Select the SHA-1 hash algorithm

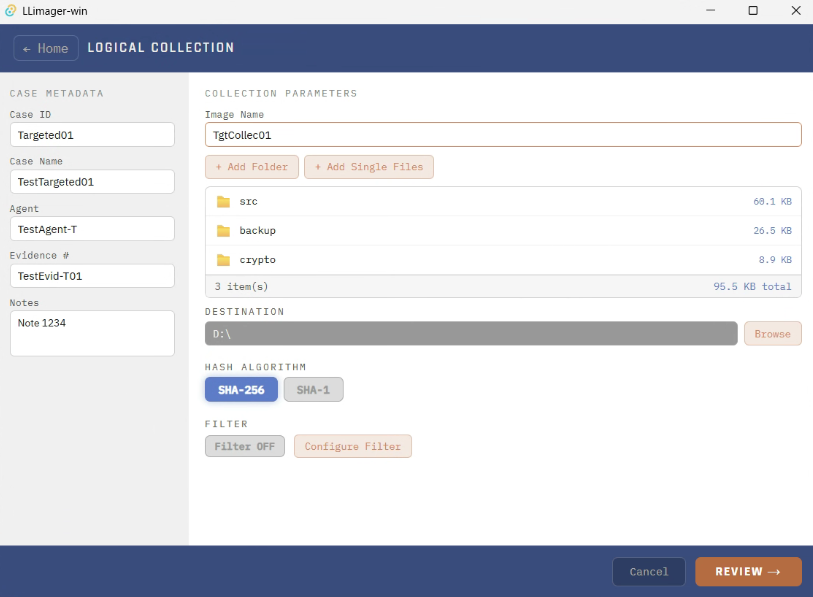click(313, 390)
